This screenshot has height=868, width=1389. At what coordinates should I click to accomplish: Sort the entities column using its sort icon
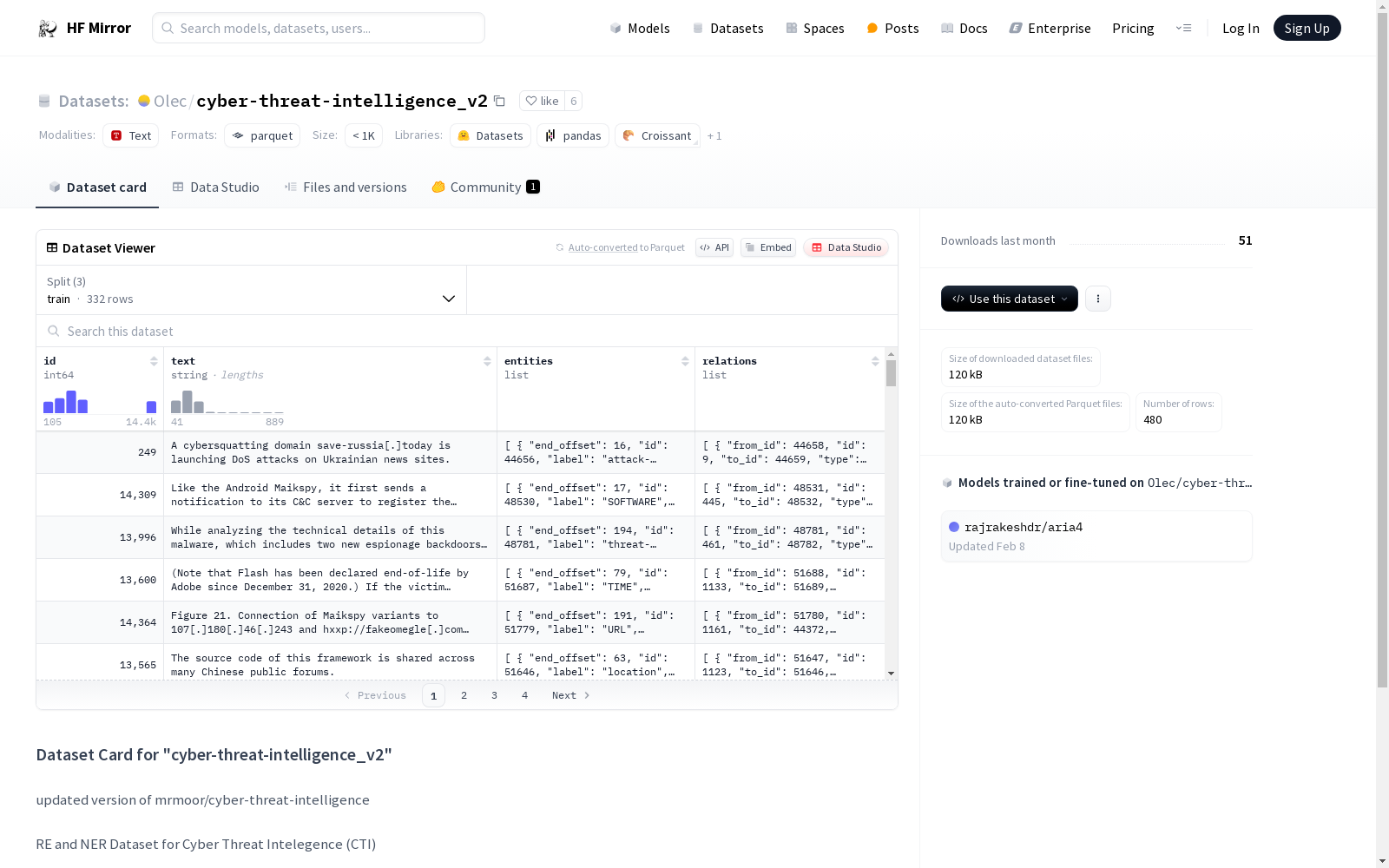685,361
